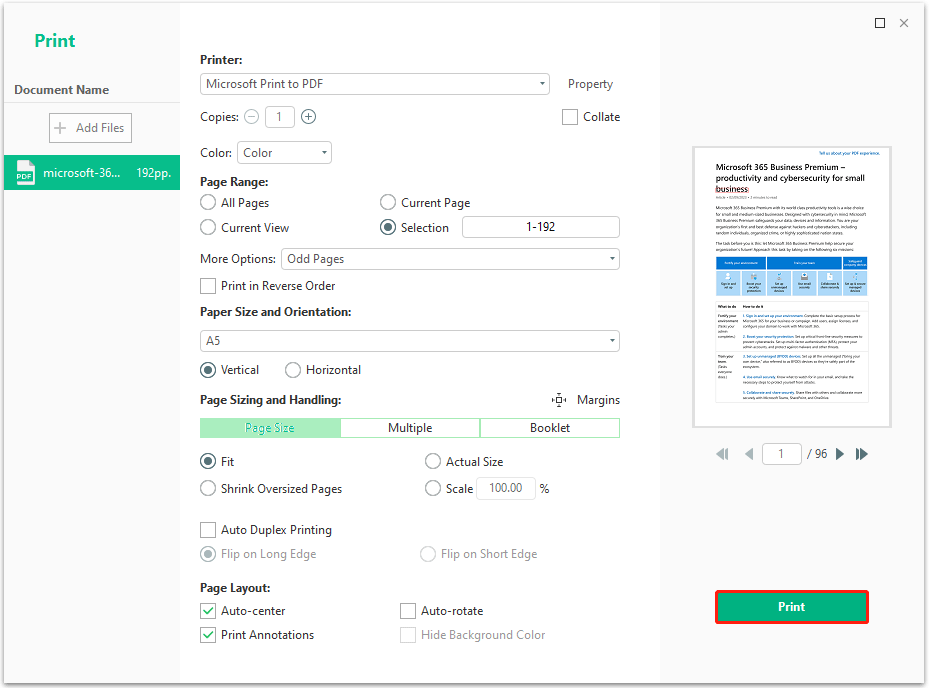Open the Color mode dropdown
Viewport: 929px width, 688px height.
[x=284, y=153]
